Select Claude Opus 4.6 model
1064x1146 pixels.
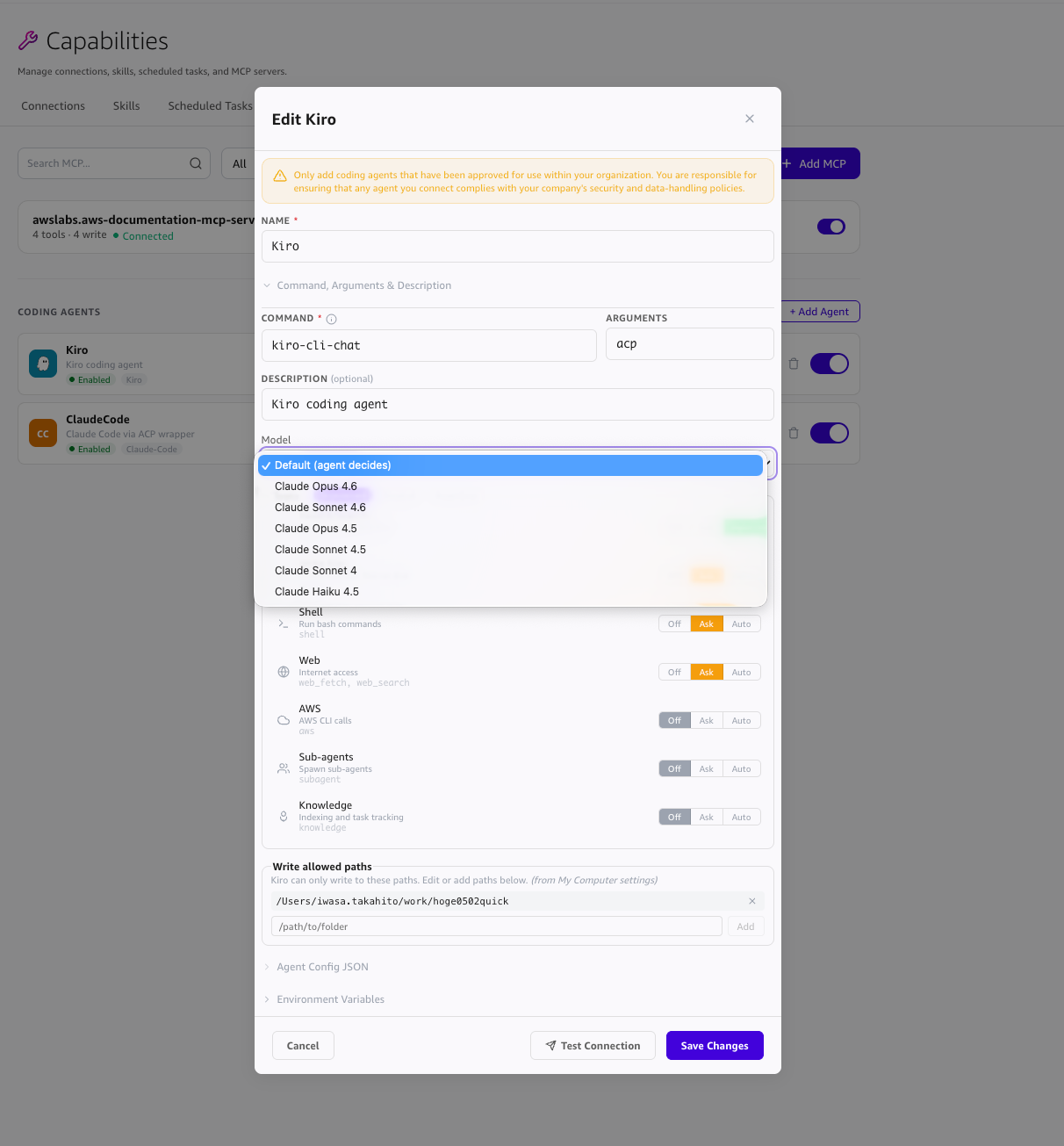[510, 487]
